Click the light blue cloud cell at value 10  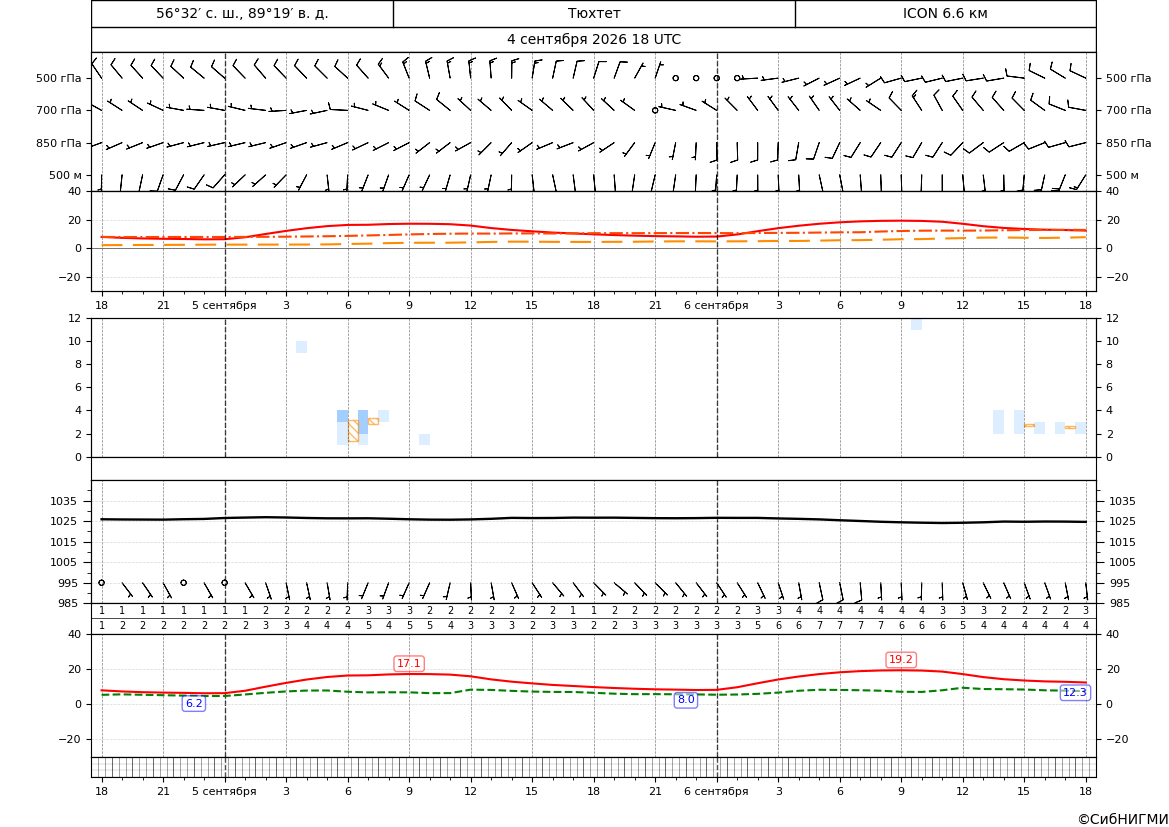tap(301, 347)
